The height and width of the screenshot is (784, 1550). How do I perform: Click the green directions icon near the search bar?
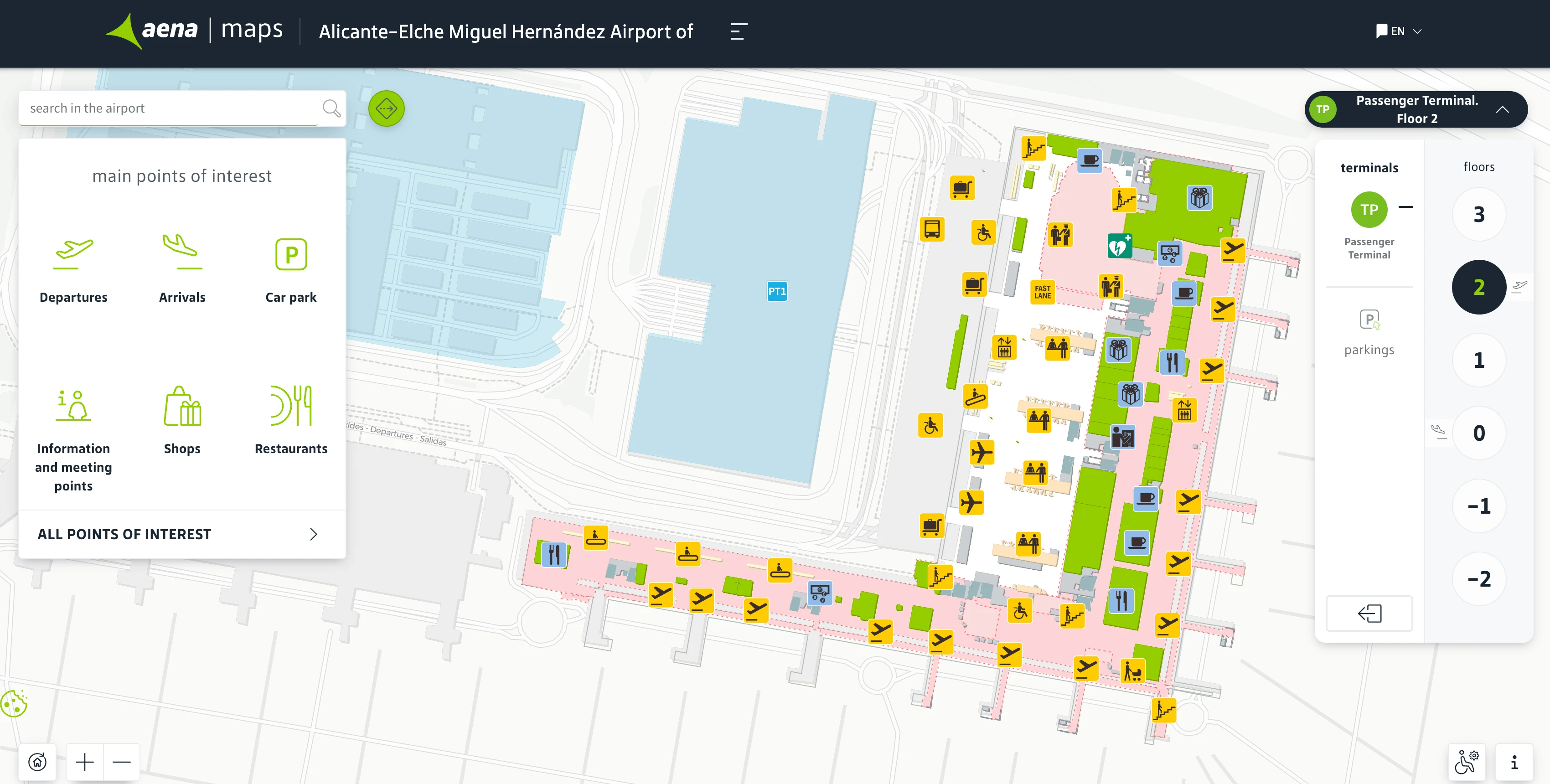pos(387,108)
